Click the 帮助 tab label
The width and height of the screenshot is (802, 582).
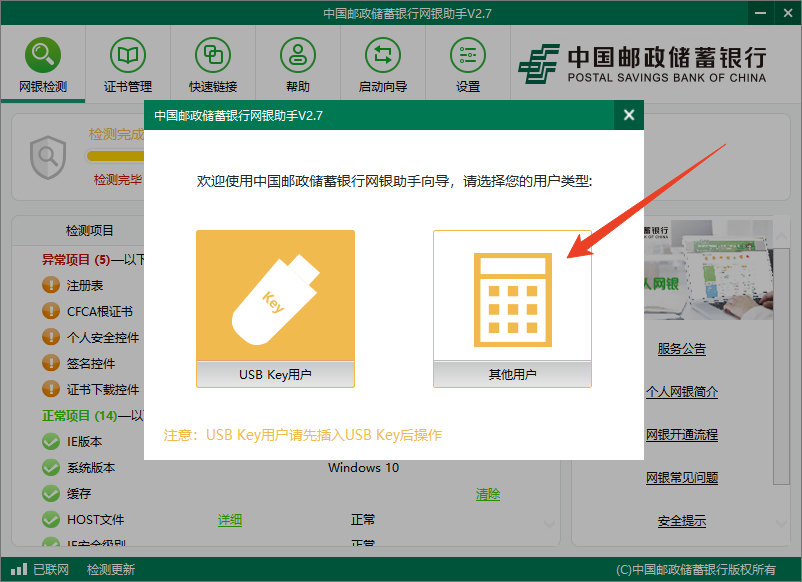pyautogui.click(x=298, y=86)
